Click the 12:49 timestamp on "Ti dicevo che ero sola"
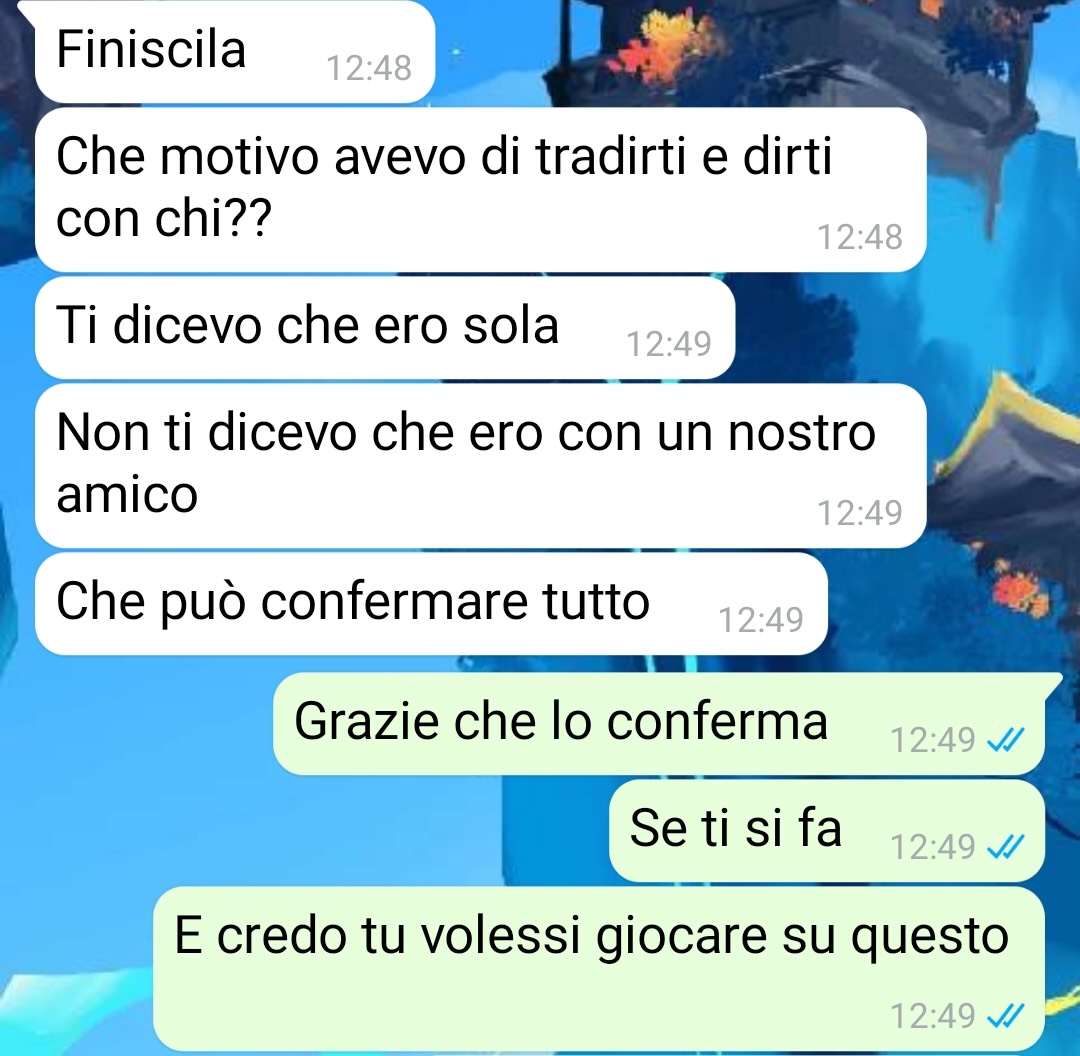The width and height of the screenshot is (1080, 1056). 669,344
